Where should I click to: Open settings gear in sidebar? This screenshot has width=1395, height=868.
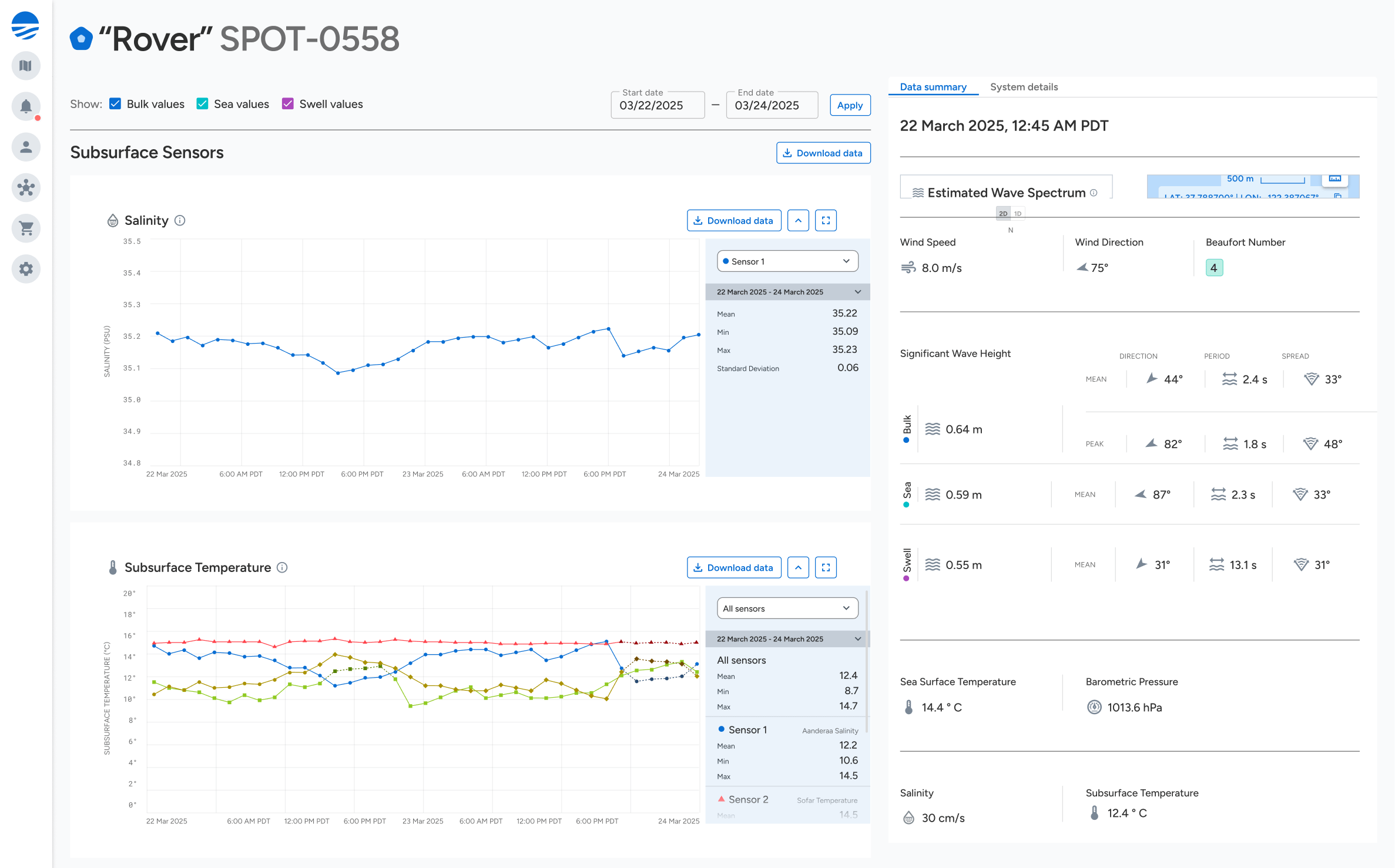[x=26, y=269]
